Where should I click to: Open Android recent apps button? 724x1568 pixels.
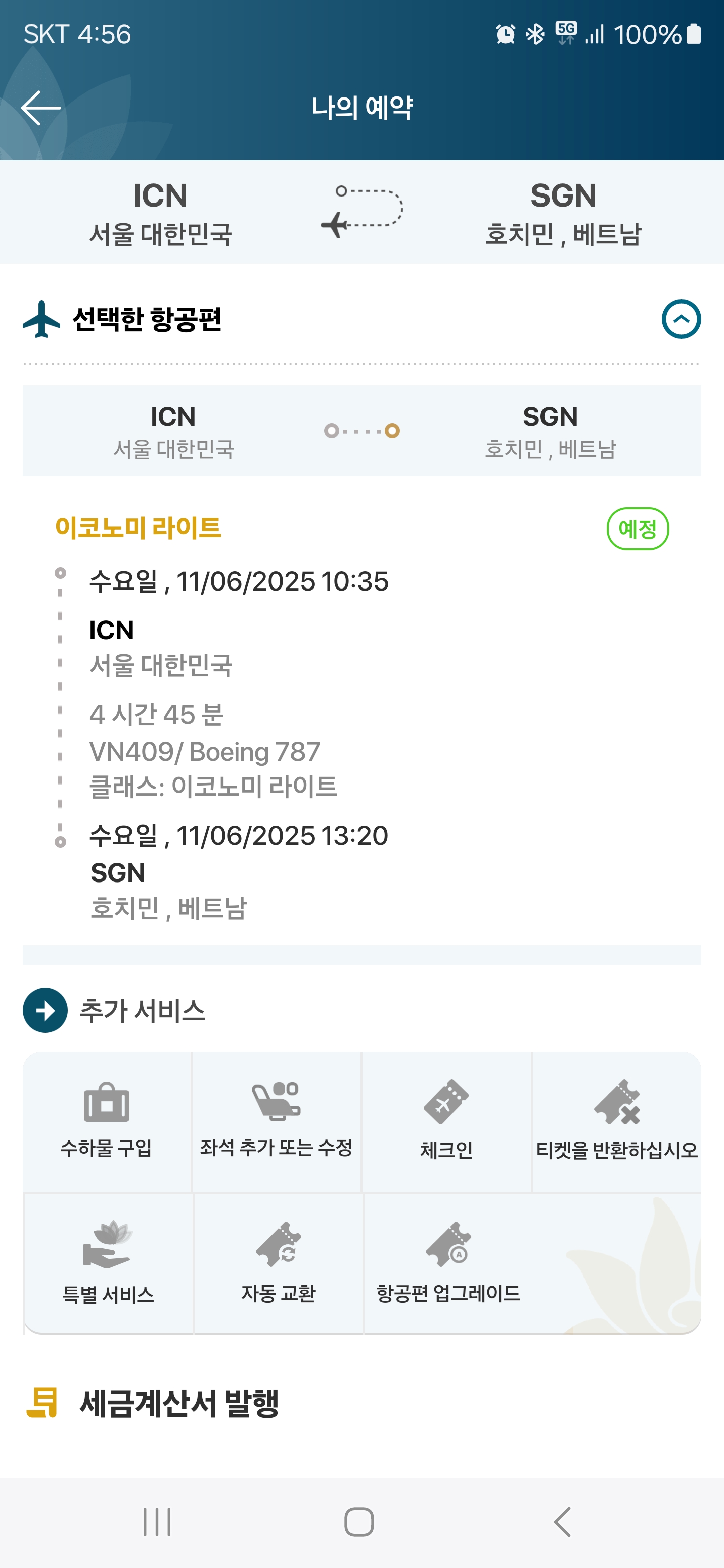click(157, 1522)
